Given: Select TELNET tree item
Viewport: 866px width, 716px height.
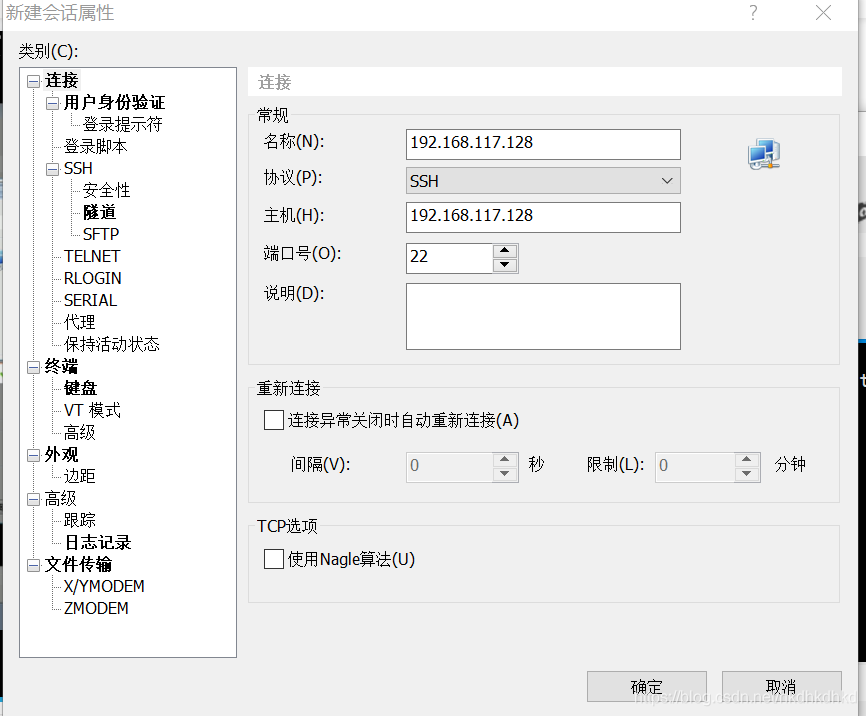Looking at the screenshot, I should point(92,256).
